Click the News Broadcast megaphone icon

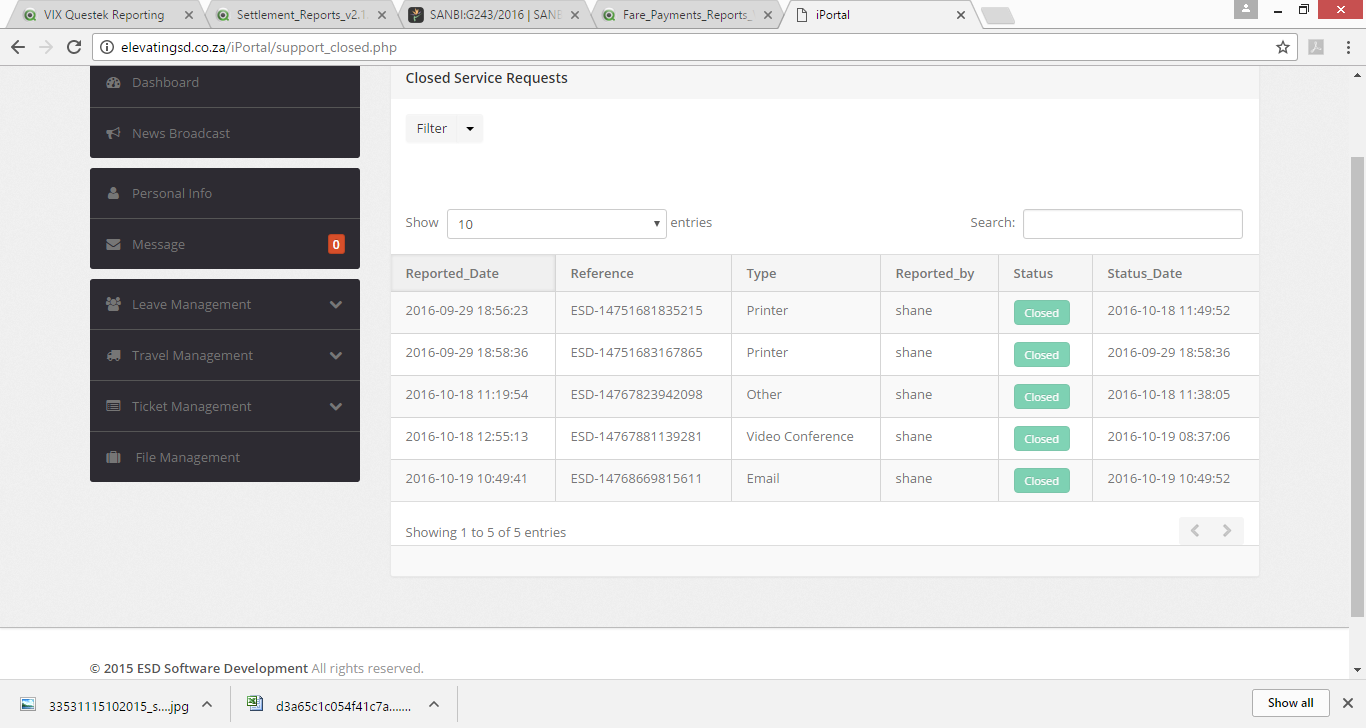(x=113, y=134)
